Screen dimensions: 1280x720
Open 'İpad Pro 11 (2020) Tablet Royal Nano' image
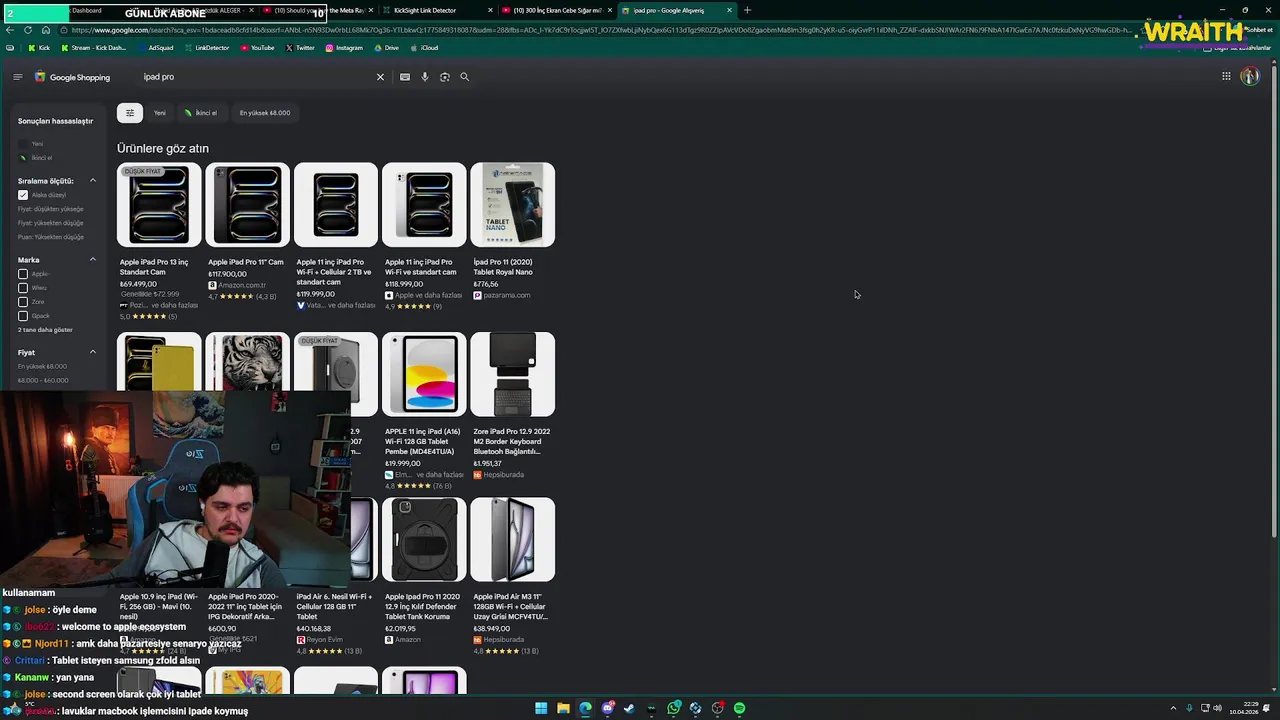(512, 205)
